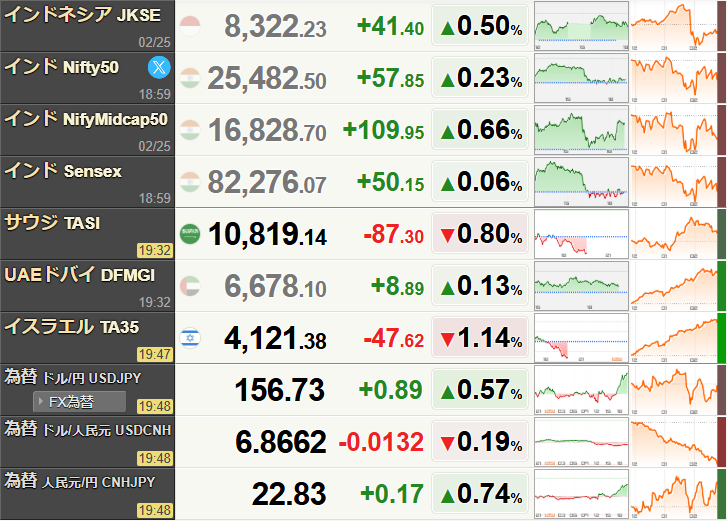Open the 為替 人民元/円 CNHJPY link
727x521 pixels.
tap(79, 481)
